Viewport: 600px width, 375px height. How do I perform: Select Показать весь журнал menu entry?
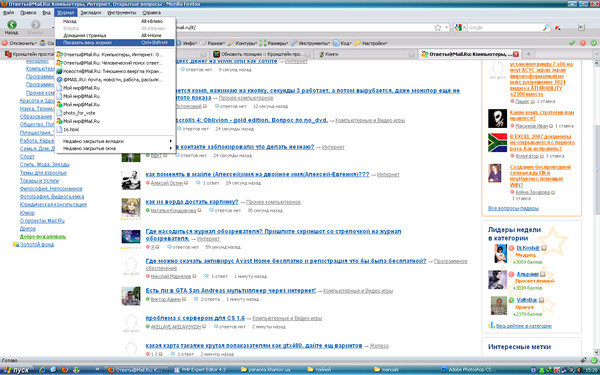click(115, 43)
